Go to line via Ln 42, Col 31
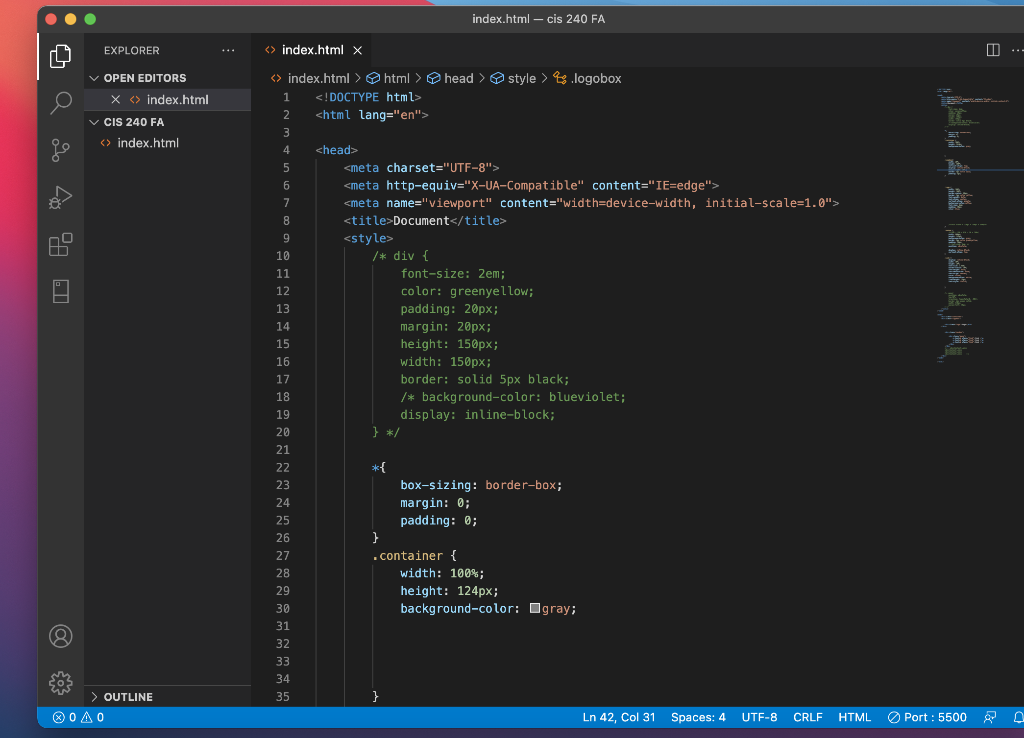 click(618, 717)
